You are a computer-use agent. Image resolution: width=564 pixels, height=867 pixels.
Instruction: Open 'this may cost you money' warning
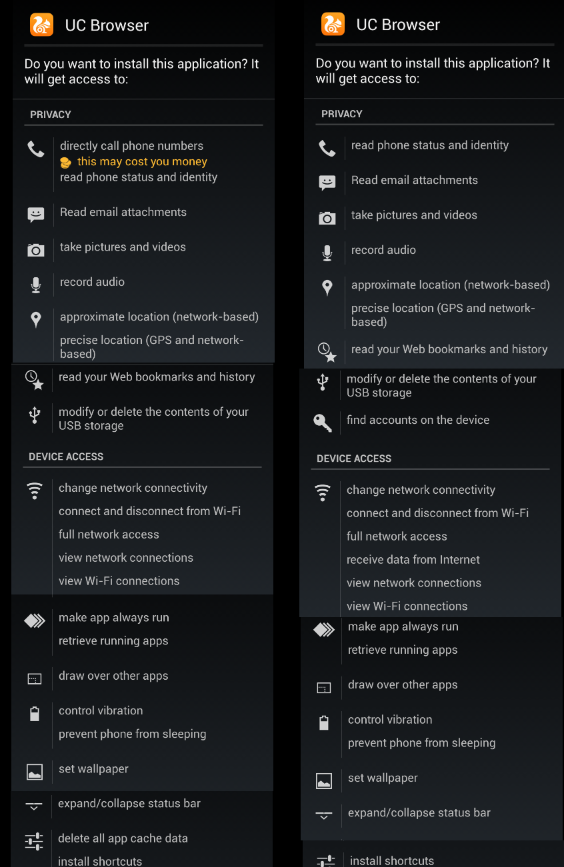142,161
